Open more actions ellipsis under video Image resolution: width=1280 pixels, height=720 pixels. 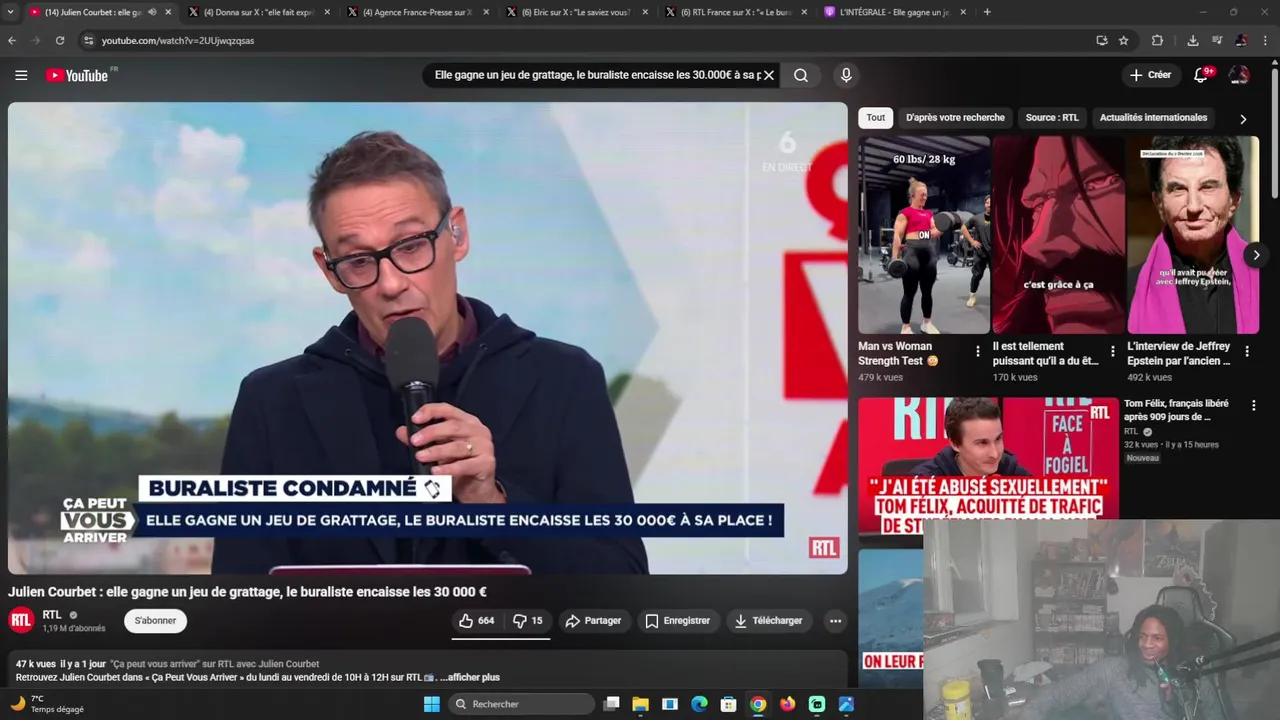tap(835, 621)
